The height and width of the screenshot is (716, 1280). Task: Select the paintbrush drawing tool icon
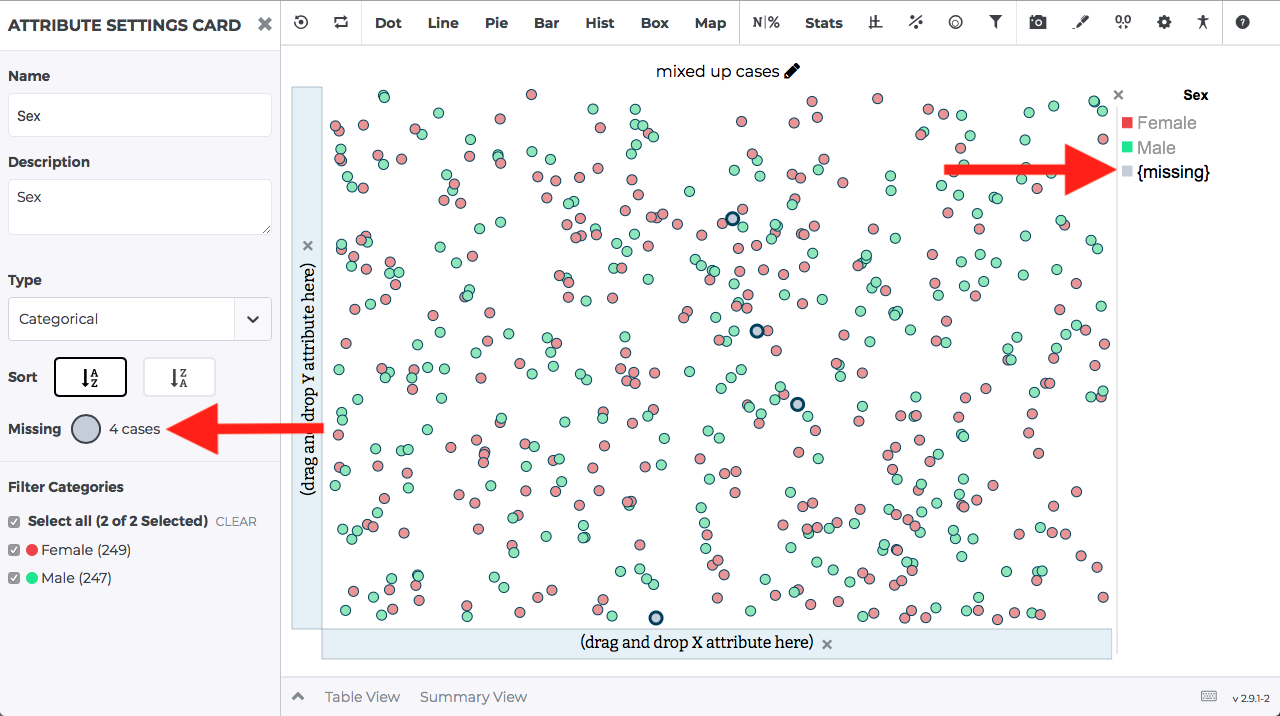(x=1080, y=22)
